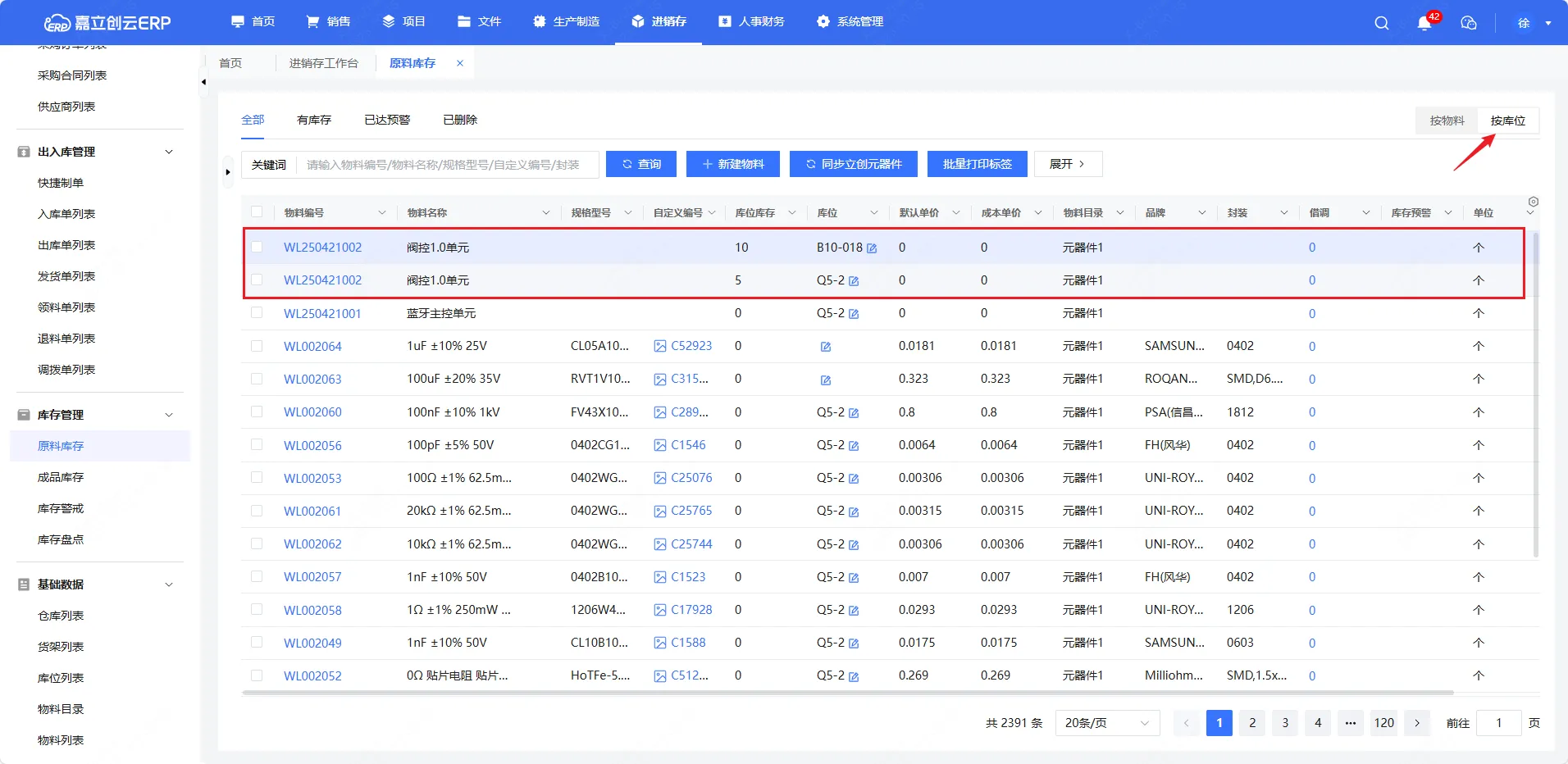Viewport: 1568px width, 764px height.
Task: Tick the select-all checkbox in table header
Action: click(257, 212)
